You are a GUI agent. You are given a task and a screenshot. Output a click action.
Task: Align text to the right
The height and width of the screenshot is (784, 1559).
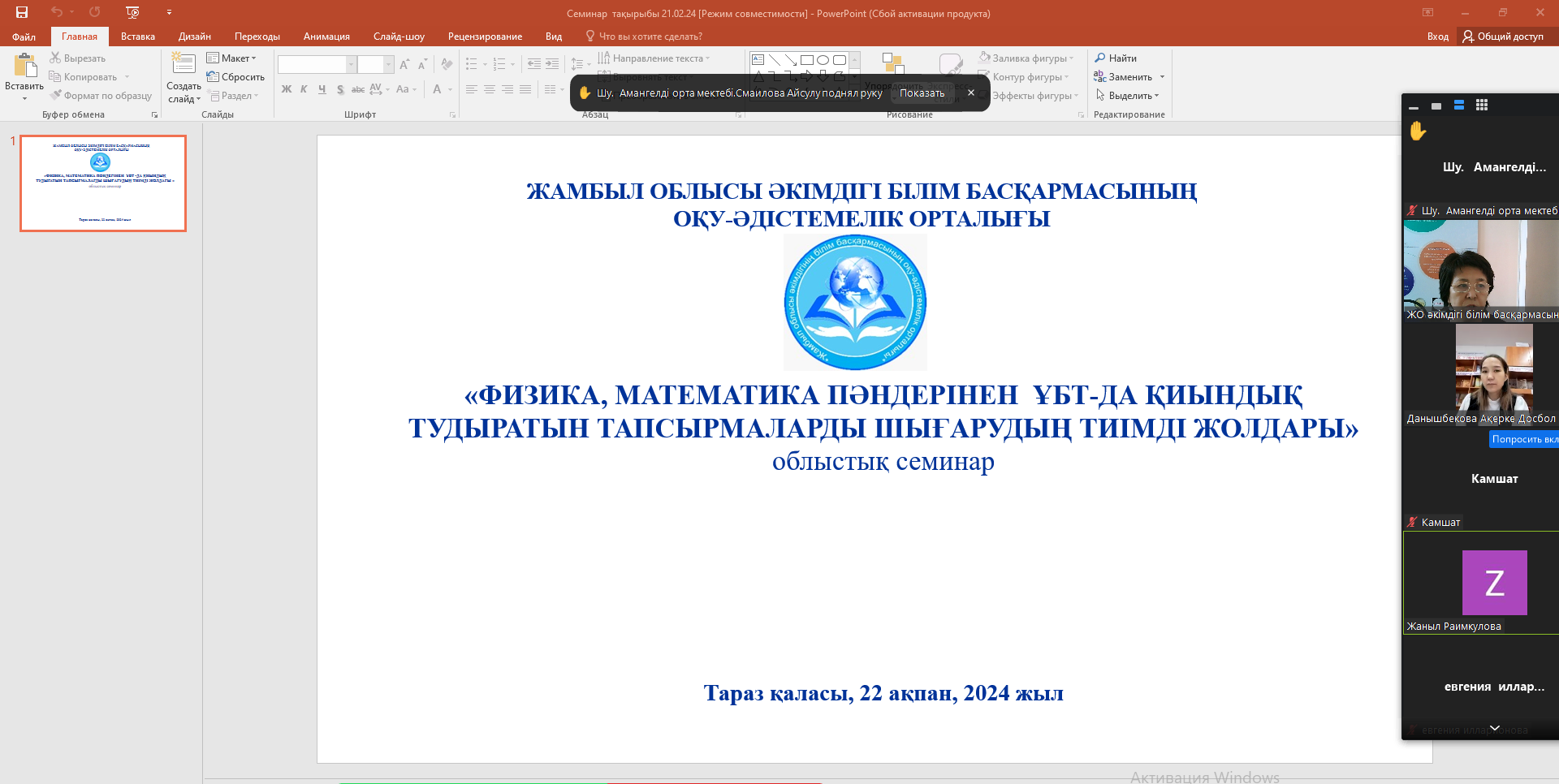point(507,89)
